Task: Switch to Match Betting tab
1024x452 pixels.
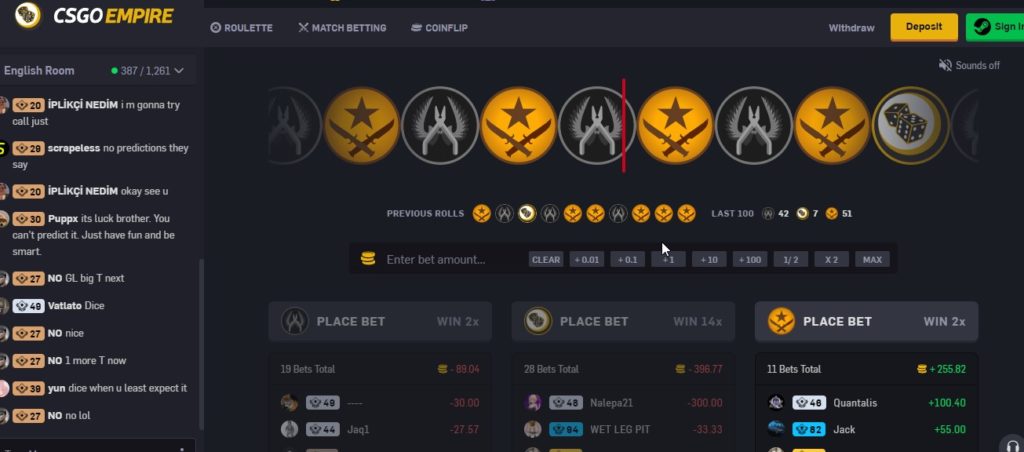Action: pos(342,28)
